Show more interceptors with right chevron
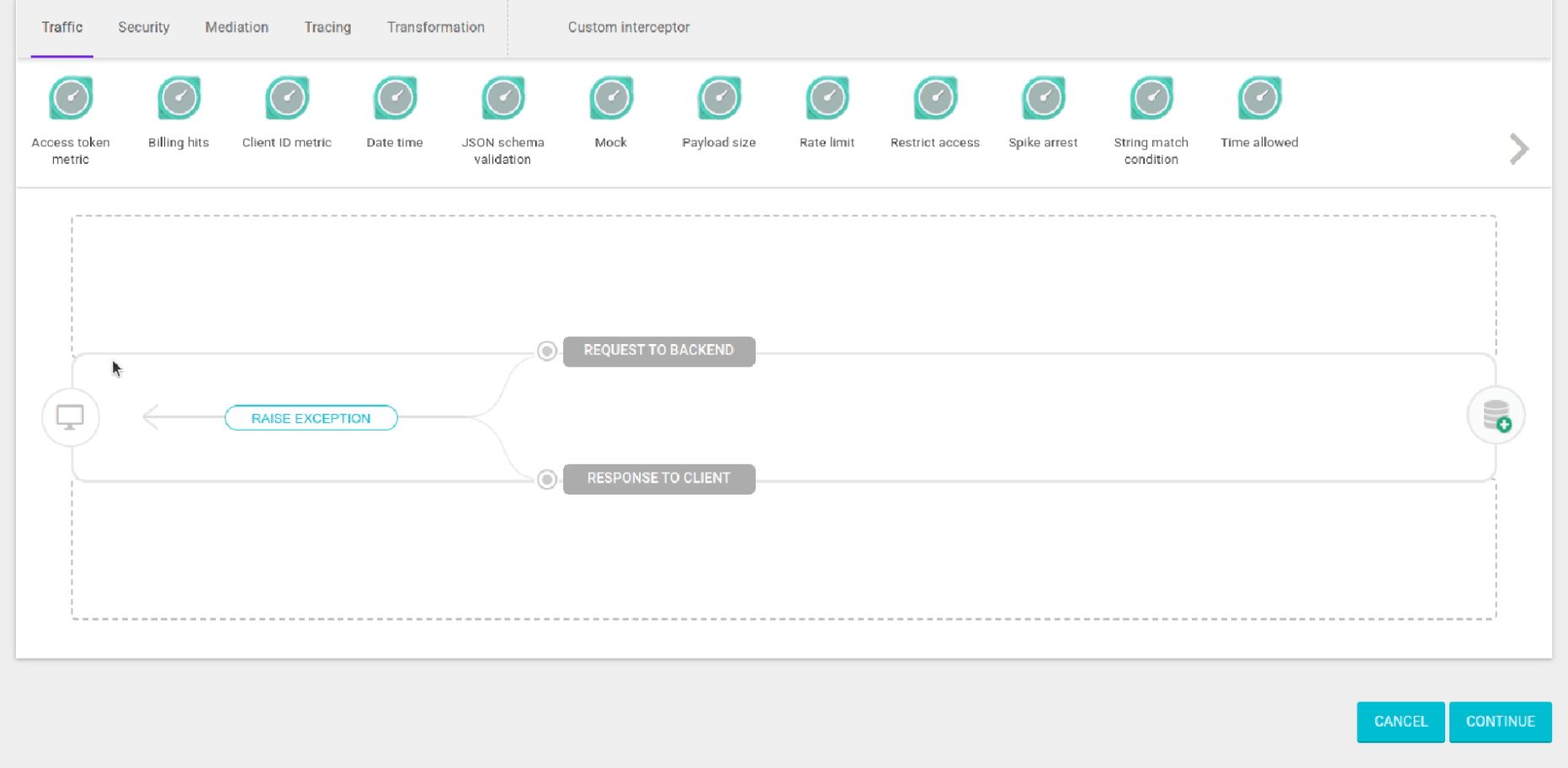The height and width of the screenshot is (768, 1568). (1518, 150)
